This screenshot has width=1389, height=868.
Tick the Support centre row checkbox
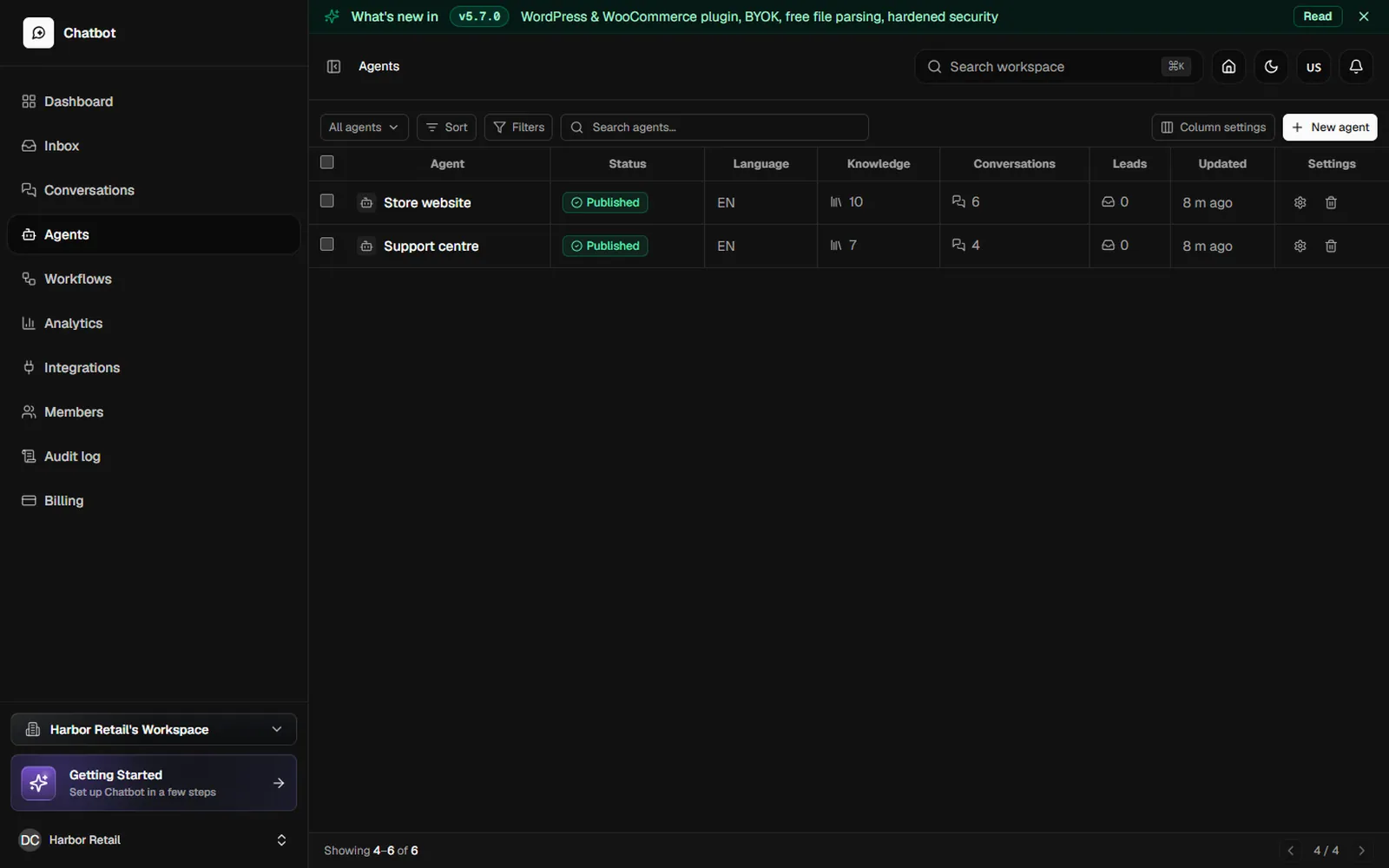(x=327, y=244)
